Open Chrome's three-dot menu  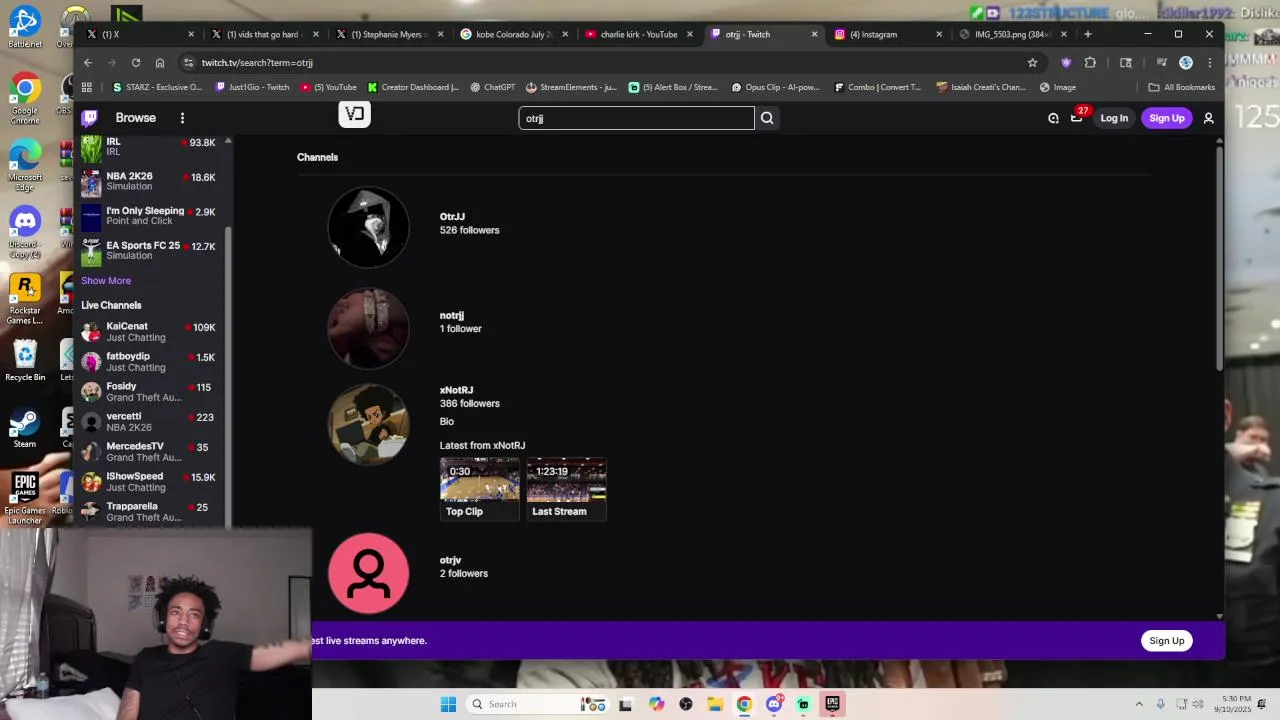[x=1209, y=62]
